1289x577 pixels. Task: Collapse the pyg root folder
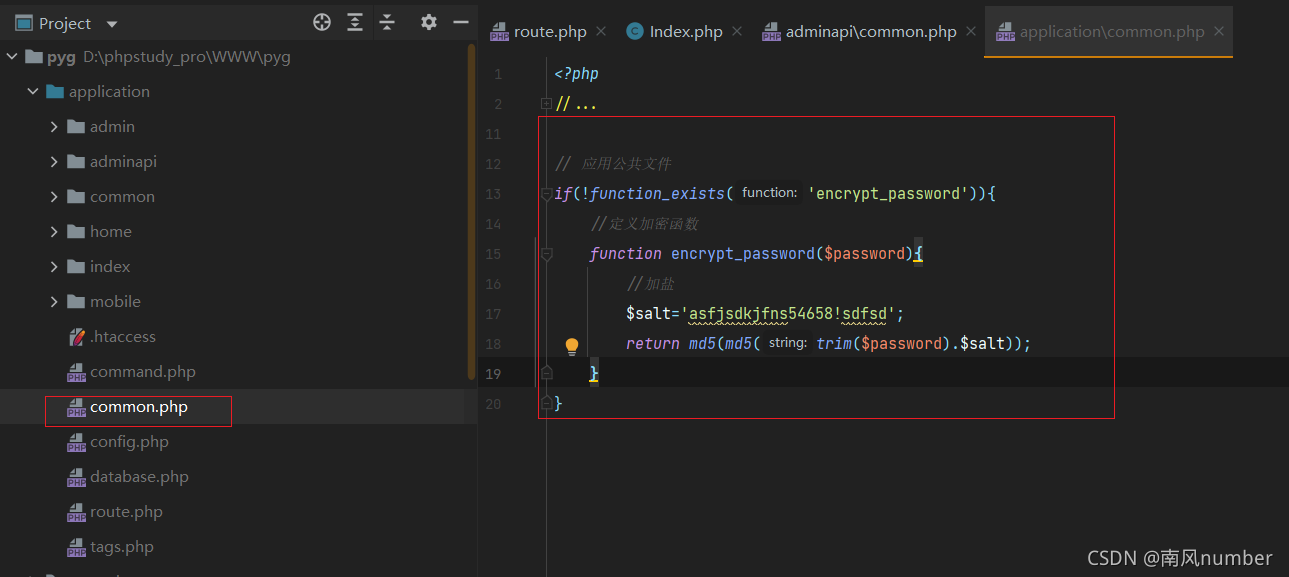coord(11,57)
